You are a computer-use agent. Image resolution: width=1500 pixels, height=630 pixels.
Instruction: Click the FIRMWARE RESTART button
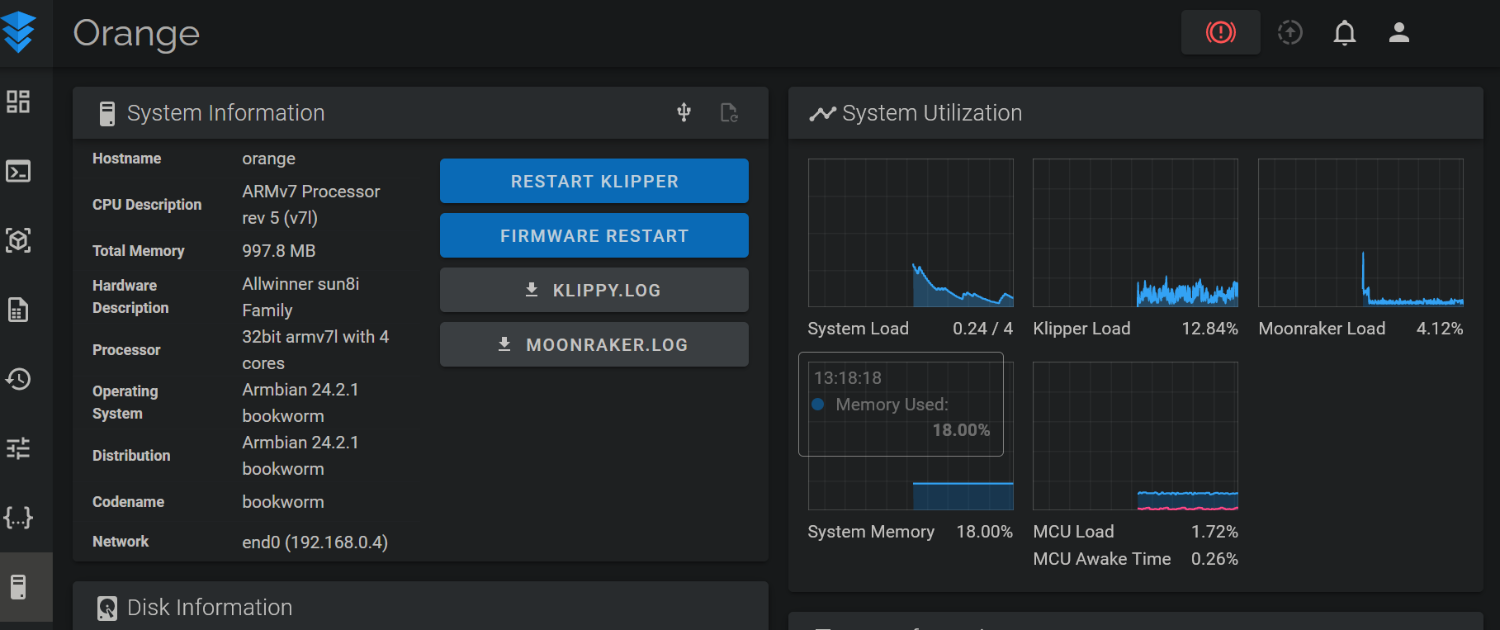594,236
